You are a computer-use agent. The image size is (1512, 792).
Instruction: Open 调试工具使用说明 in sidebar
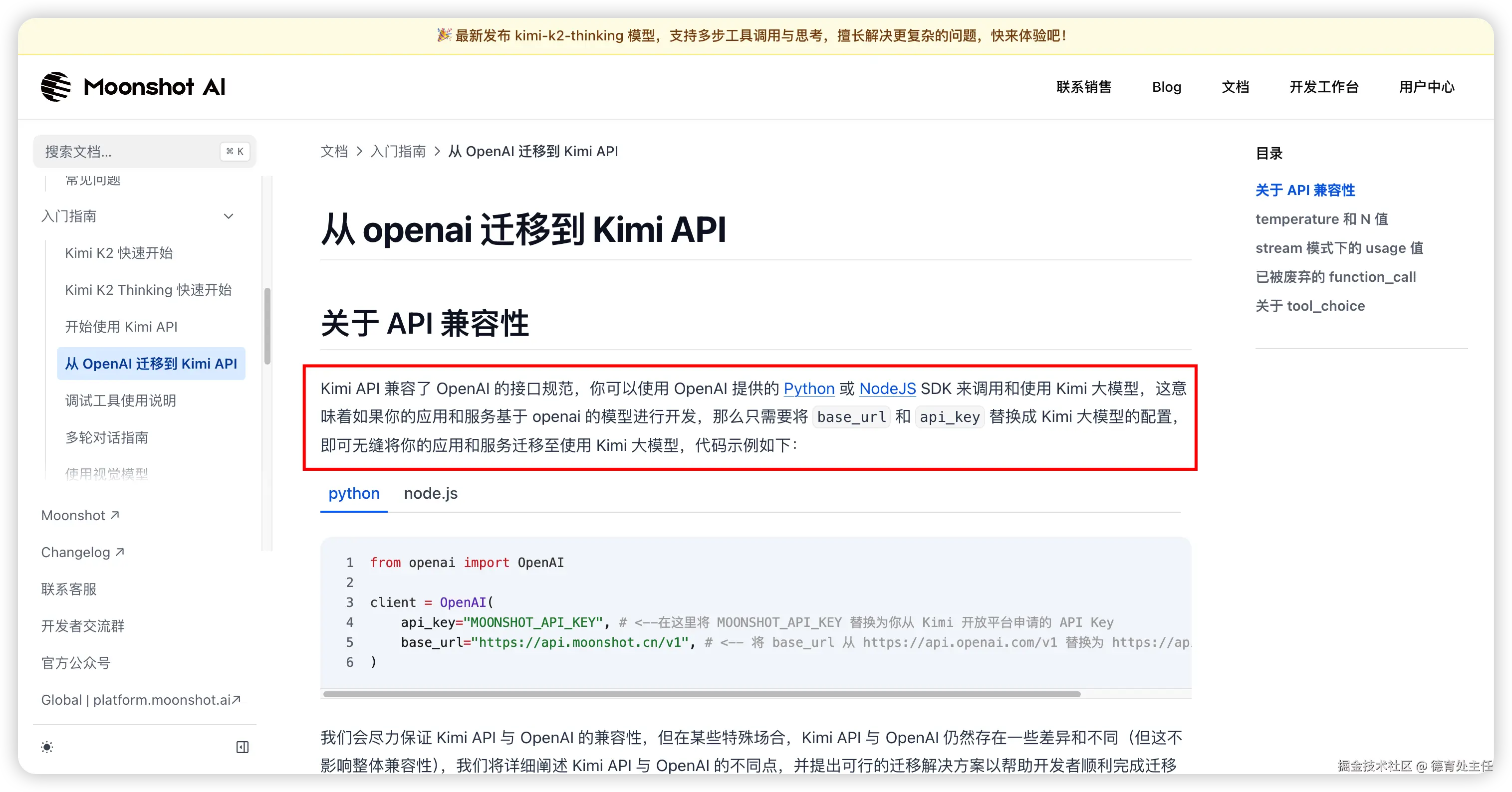(120, 400)
